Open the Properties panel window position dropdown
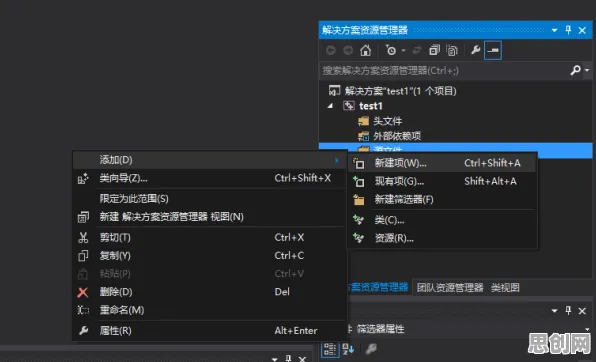 555,311
